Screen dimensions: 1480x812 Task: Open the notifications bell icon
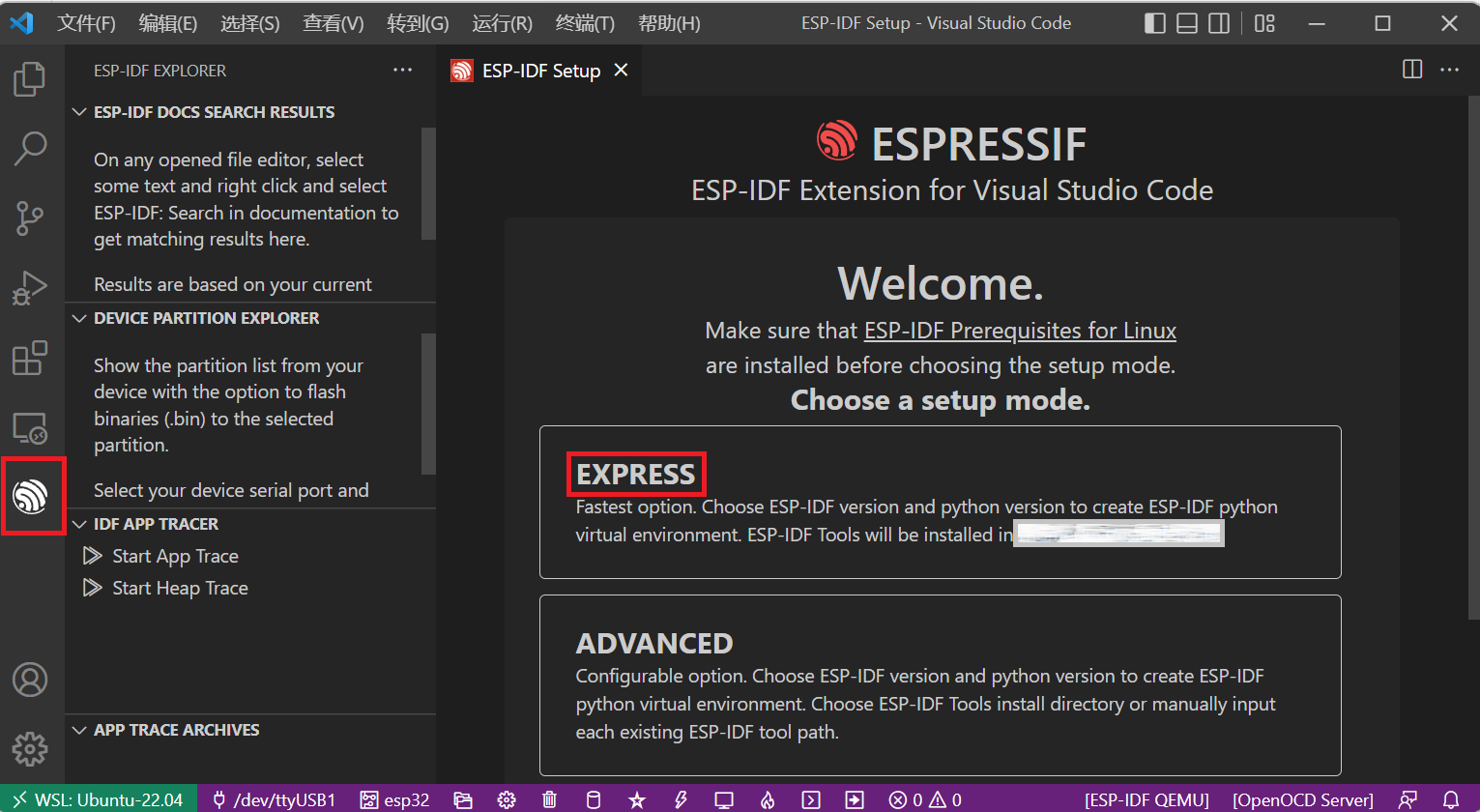coord(1451,799)
